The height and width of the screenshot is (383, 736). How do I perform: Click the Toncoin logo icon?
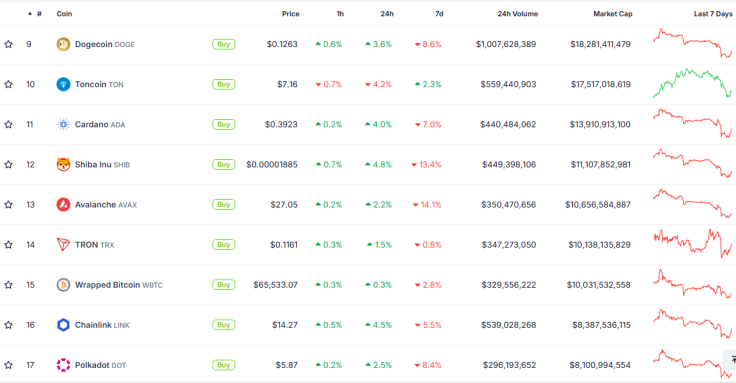point(63,84)
